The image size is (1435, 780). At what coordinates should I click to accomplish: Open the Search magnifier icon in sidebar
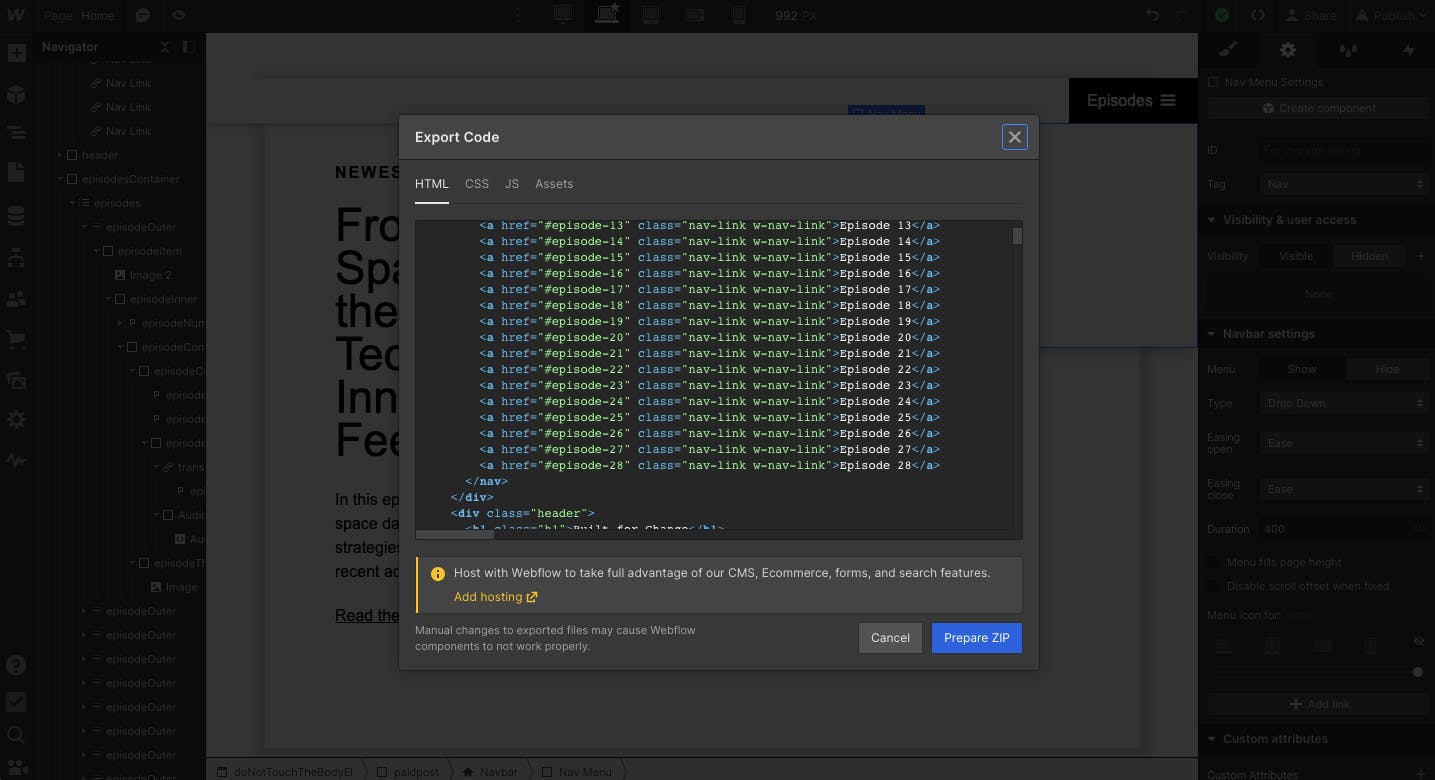coord(16,737)
